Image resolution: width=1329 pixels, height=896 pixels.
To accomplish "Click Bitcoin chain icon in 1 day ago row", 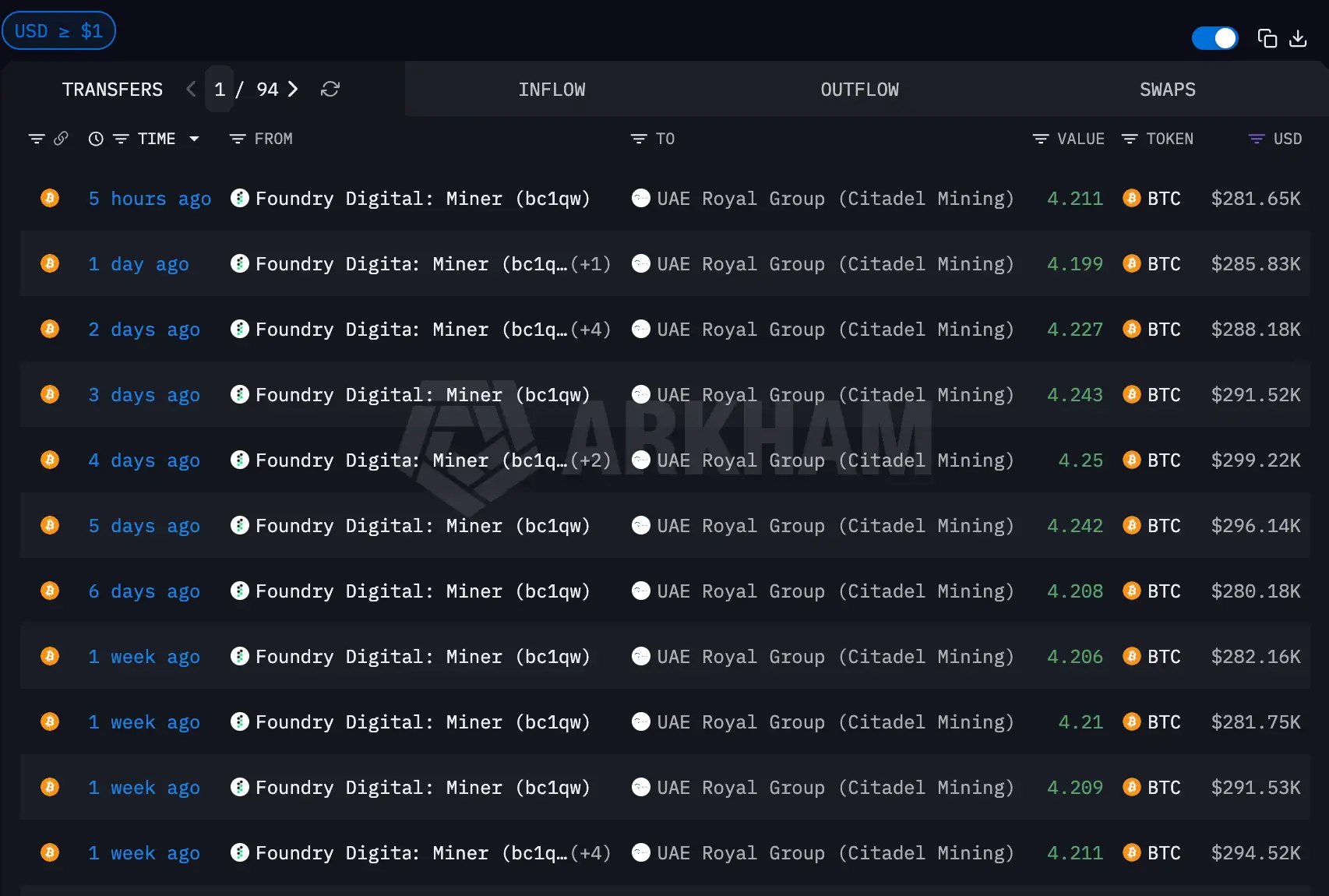I will (50, 263).
